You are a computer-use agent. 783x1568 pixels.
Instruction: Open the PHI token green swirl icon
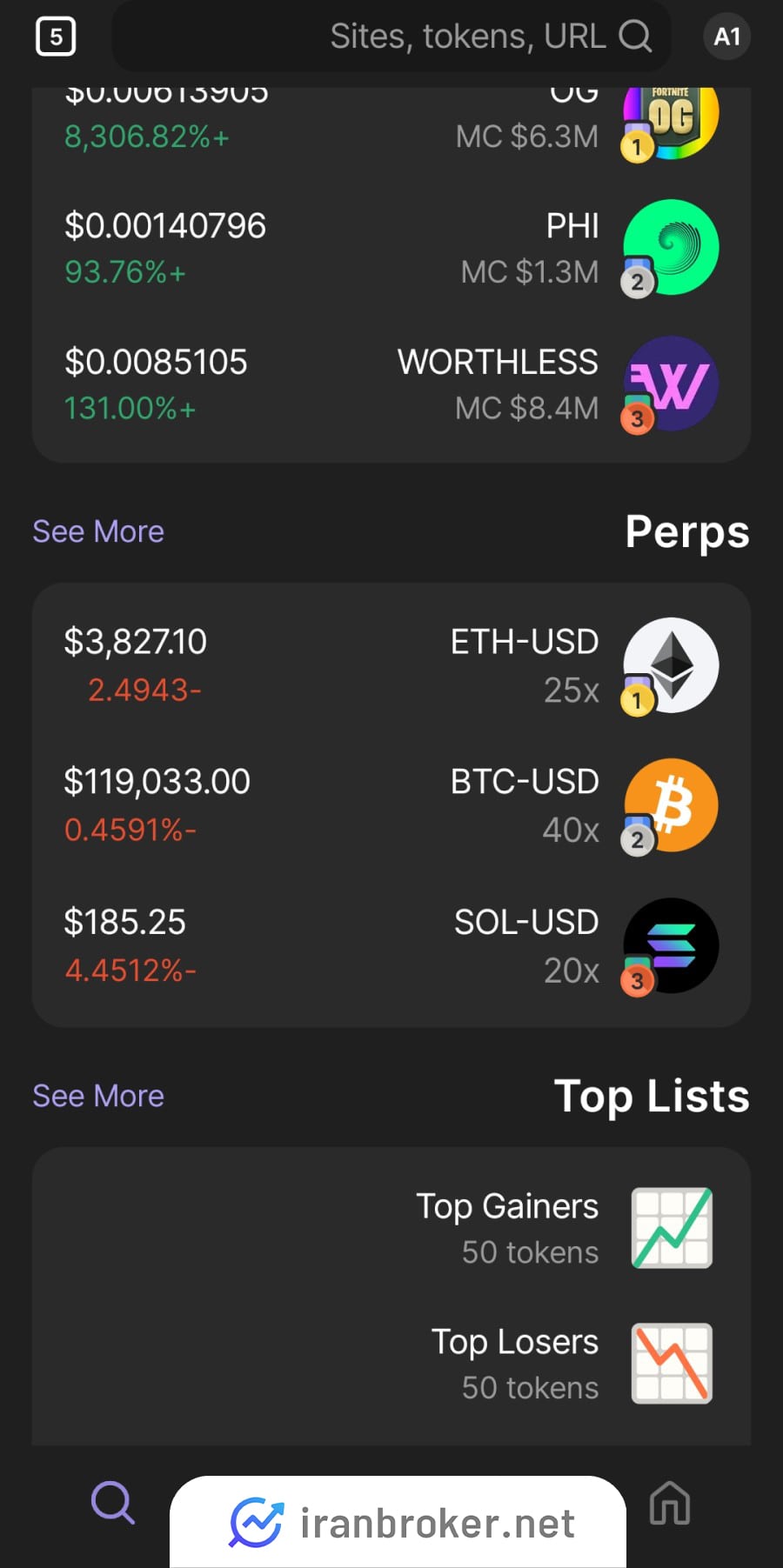click(x=671, y=248)
